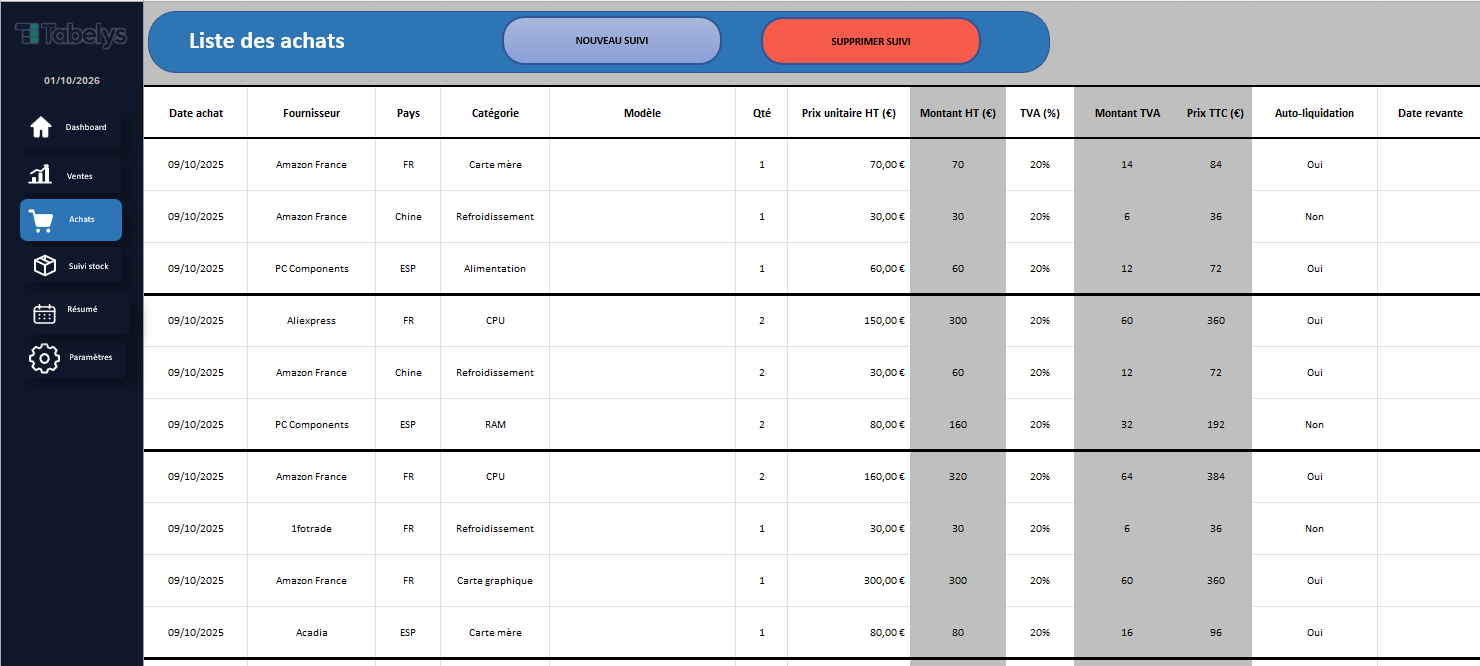The image size is (1480, 666).
Task: Click the Oui cell in Aliexpress row
Action: 1314,321
